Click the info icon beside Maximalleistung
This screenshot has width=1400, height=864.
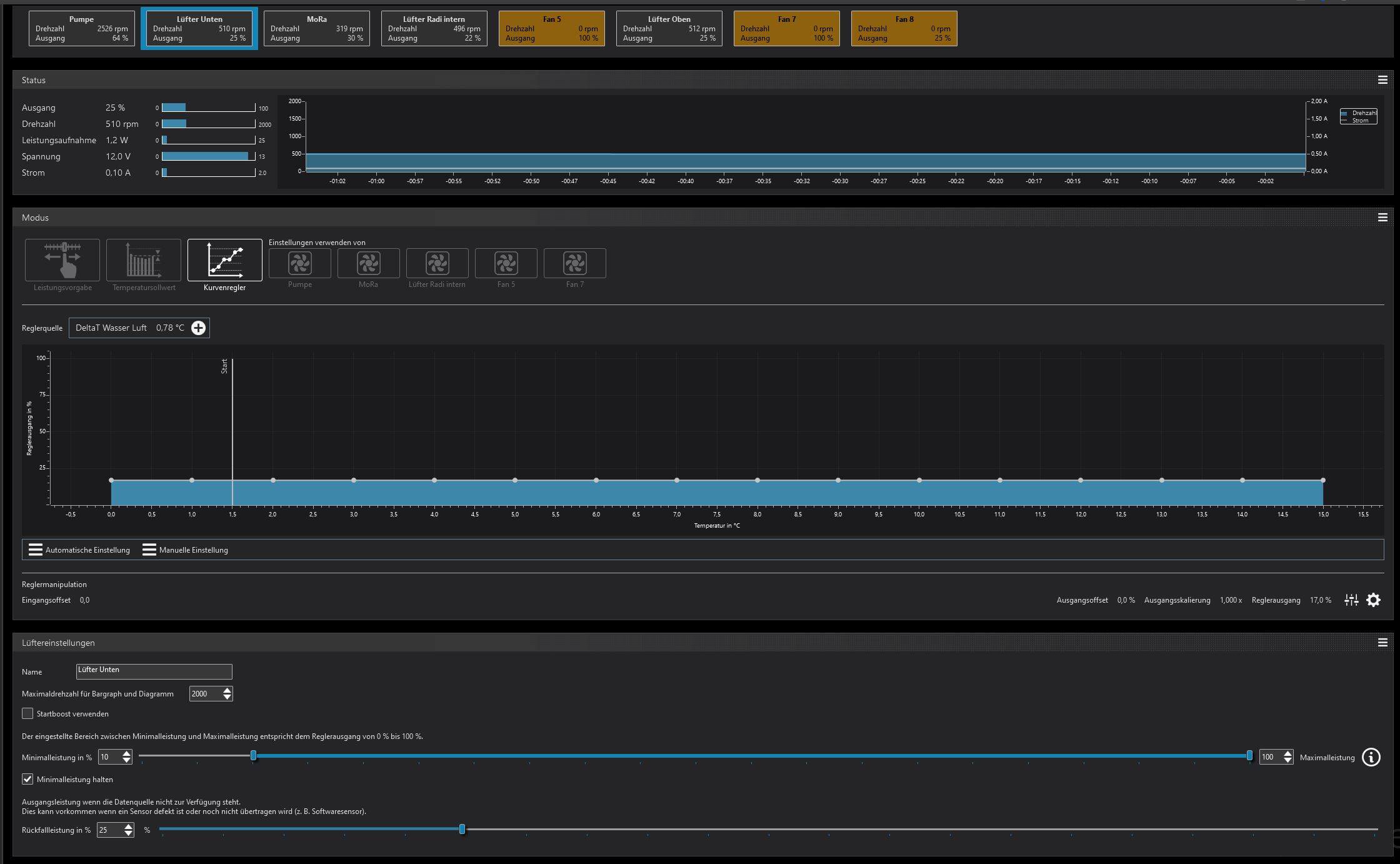tap(1371, 757)
